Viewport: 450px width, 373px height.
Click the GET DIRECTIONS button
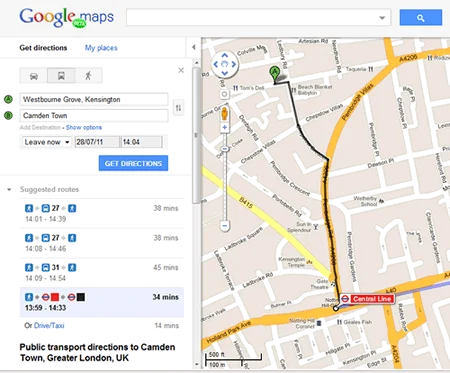coord(133,163)
